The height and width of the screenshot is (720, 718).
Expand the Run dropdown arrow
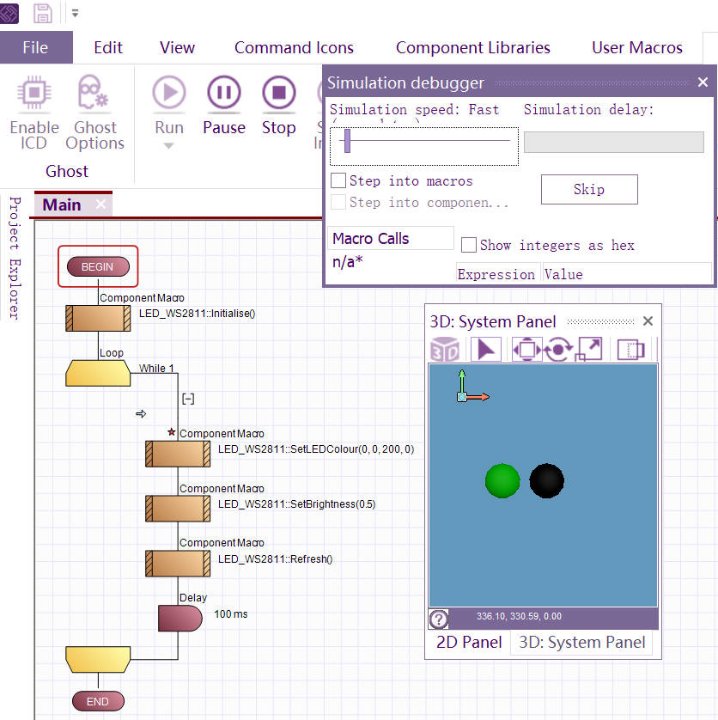(169, 146)
